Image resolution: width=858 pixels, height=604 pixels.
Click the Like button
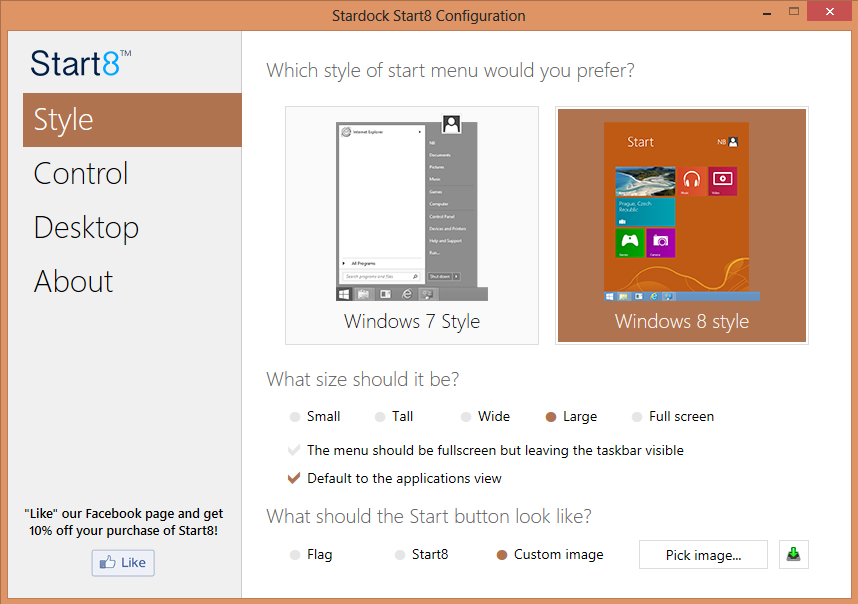(x=122, y=562)
